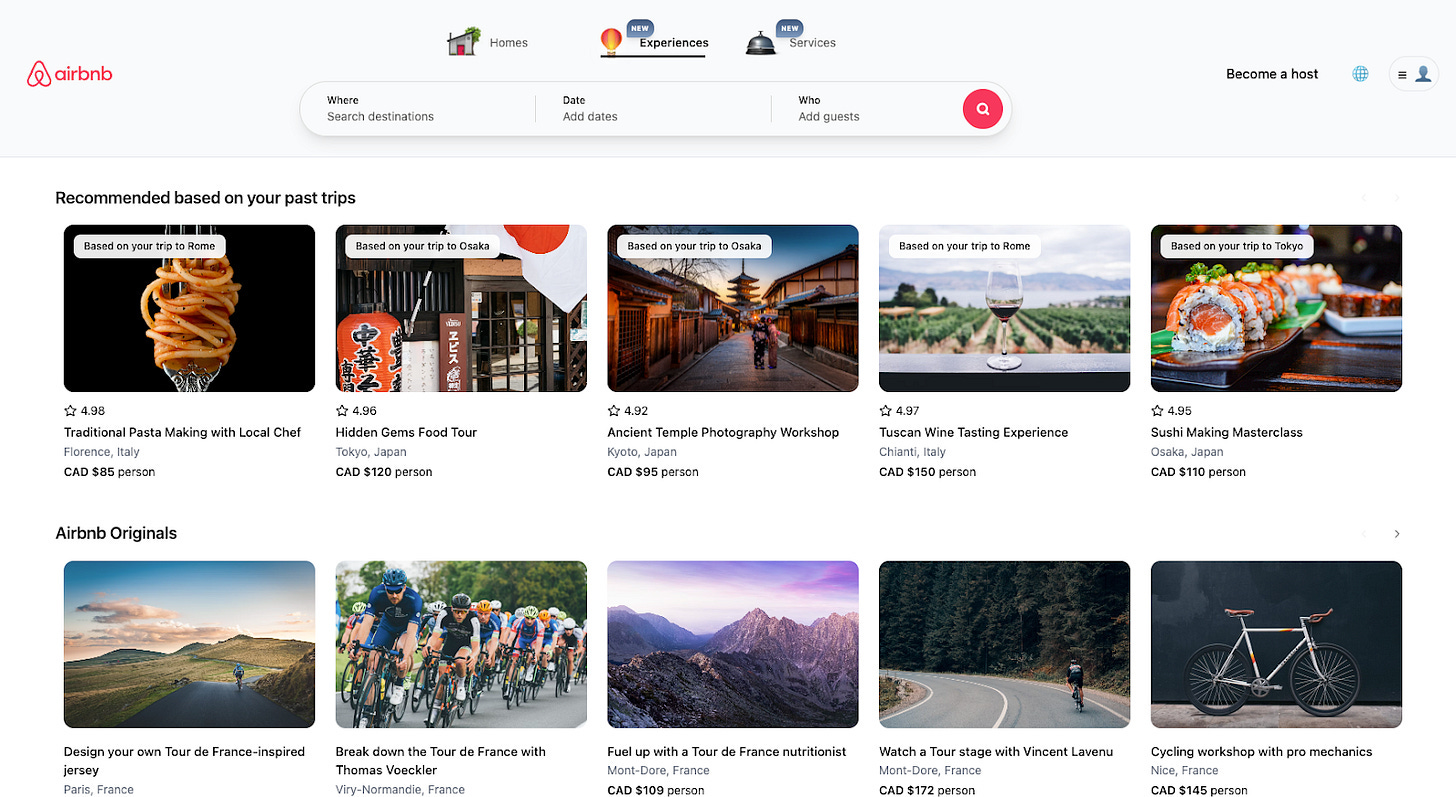The image size is (1456, 797).
Task: Click Based on your trip to Rome badge on pasta card
Action: (149, 246)
